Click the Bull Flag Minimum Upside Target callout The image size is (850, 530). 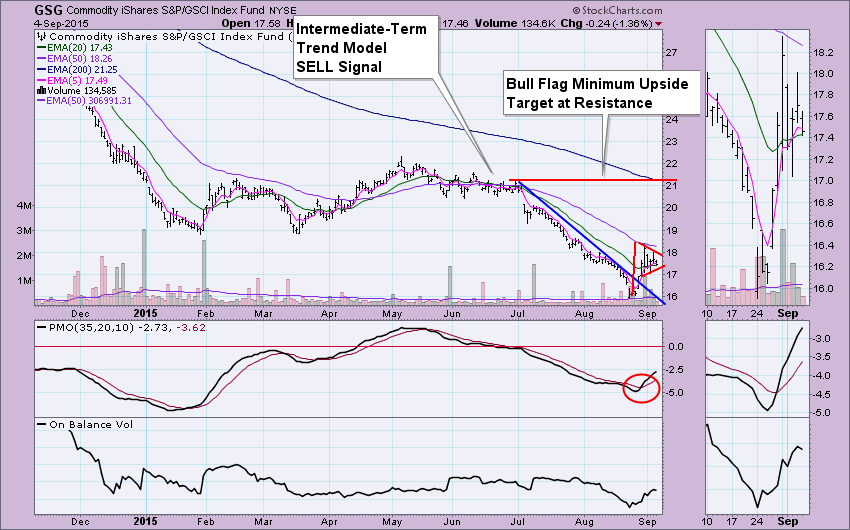coord(602,93)
